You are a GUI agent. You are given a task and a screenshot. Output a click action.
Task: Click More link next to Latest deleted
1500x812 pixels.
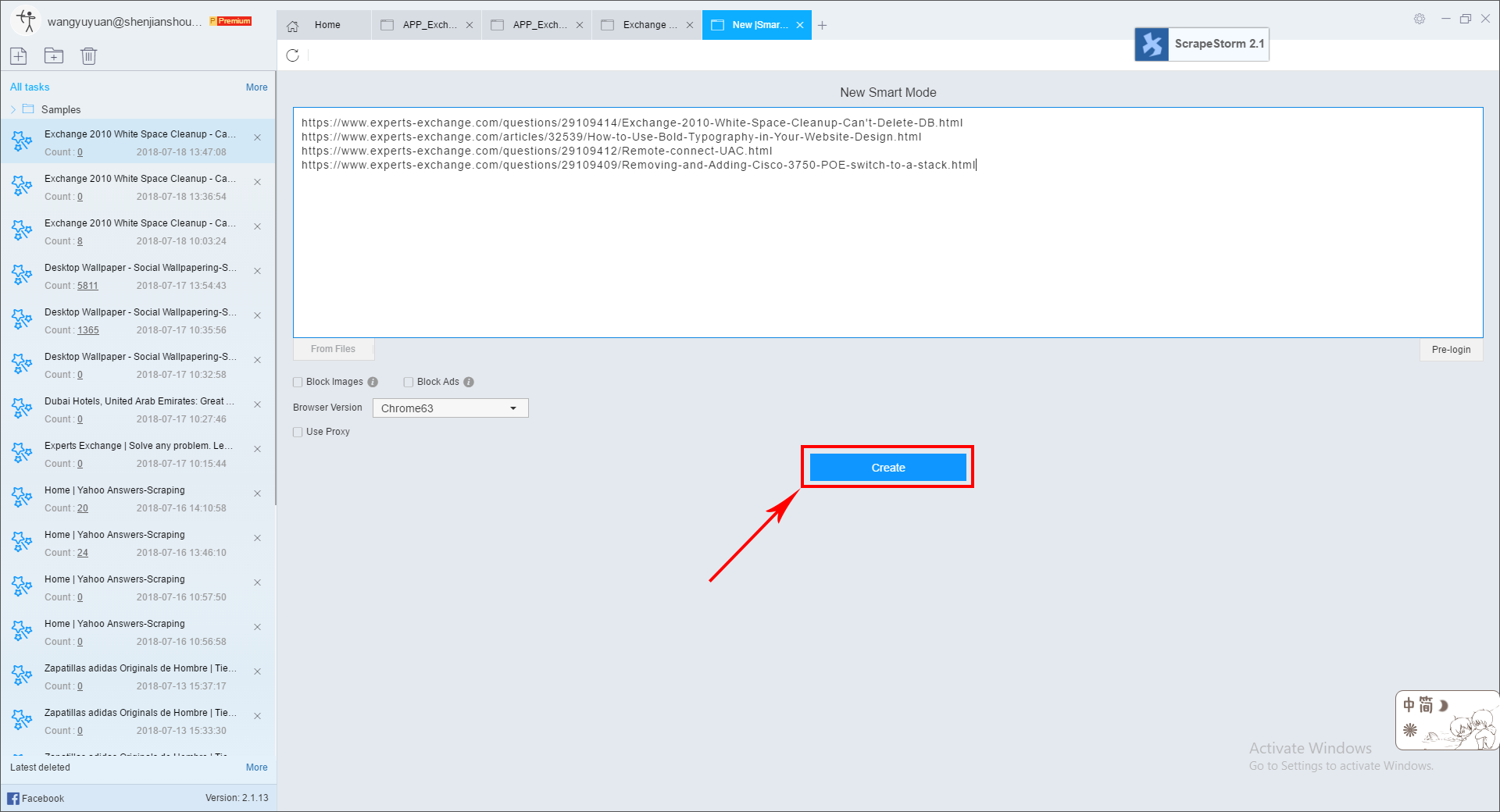pyautogui.click(x=256, y=767)
